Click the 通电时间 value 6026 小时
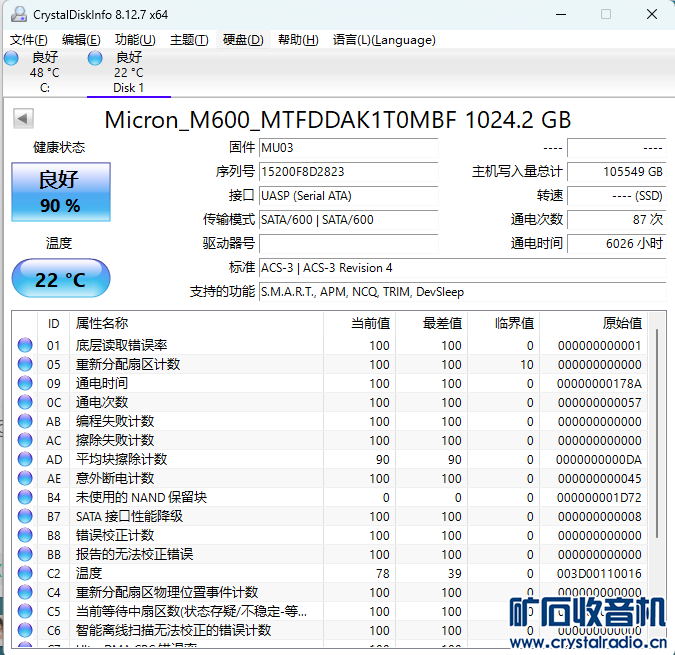The height and width of the screenshot is (655, 675). click(x=616, y=244)
